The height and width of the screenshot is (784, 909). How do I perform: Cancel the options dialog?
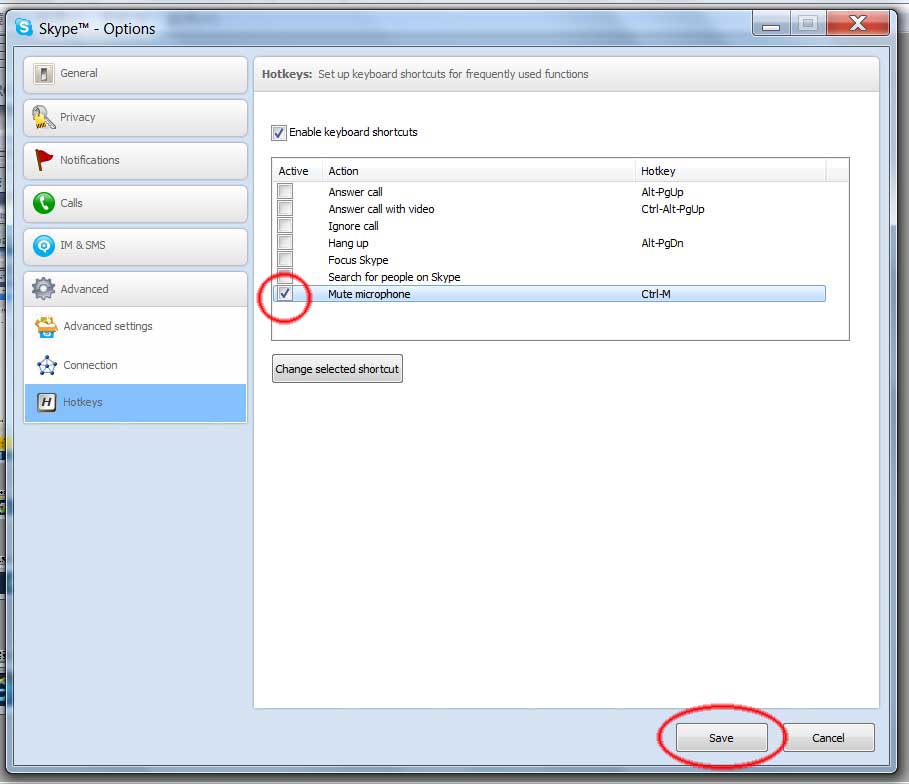(x=828, y=738)
